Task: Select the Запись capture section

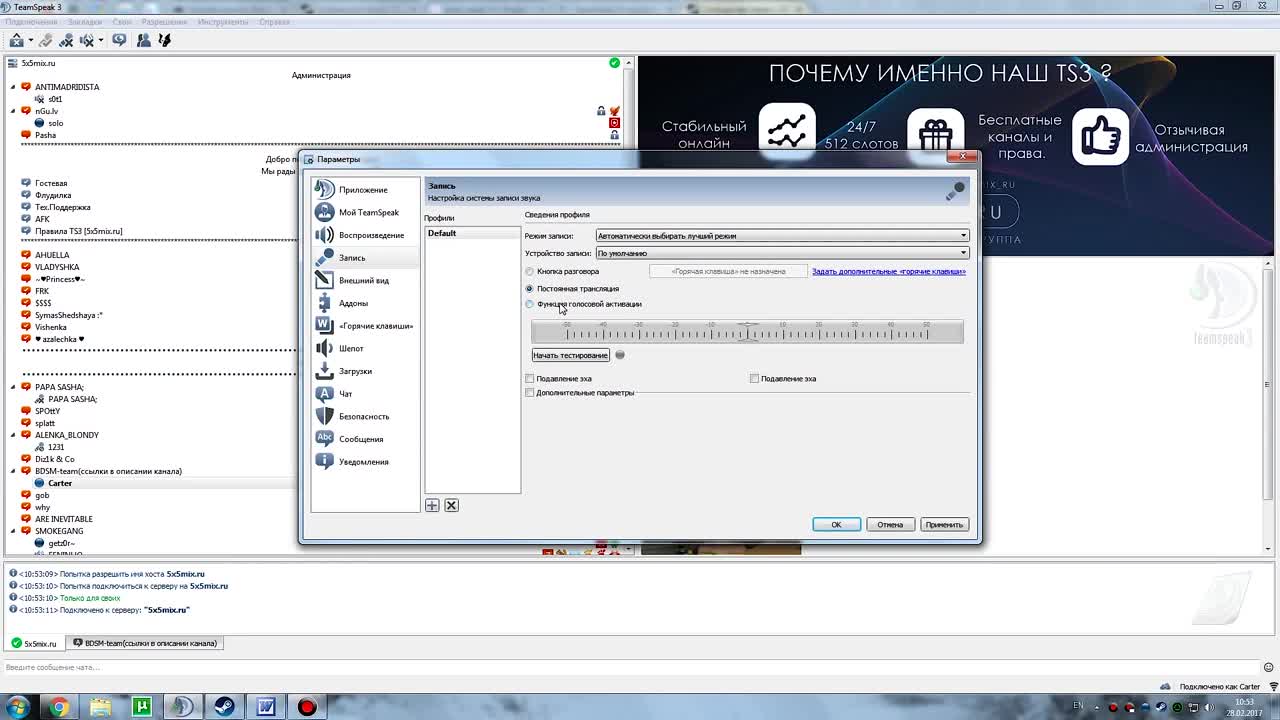Action: (x=365, y=258)
